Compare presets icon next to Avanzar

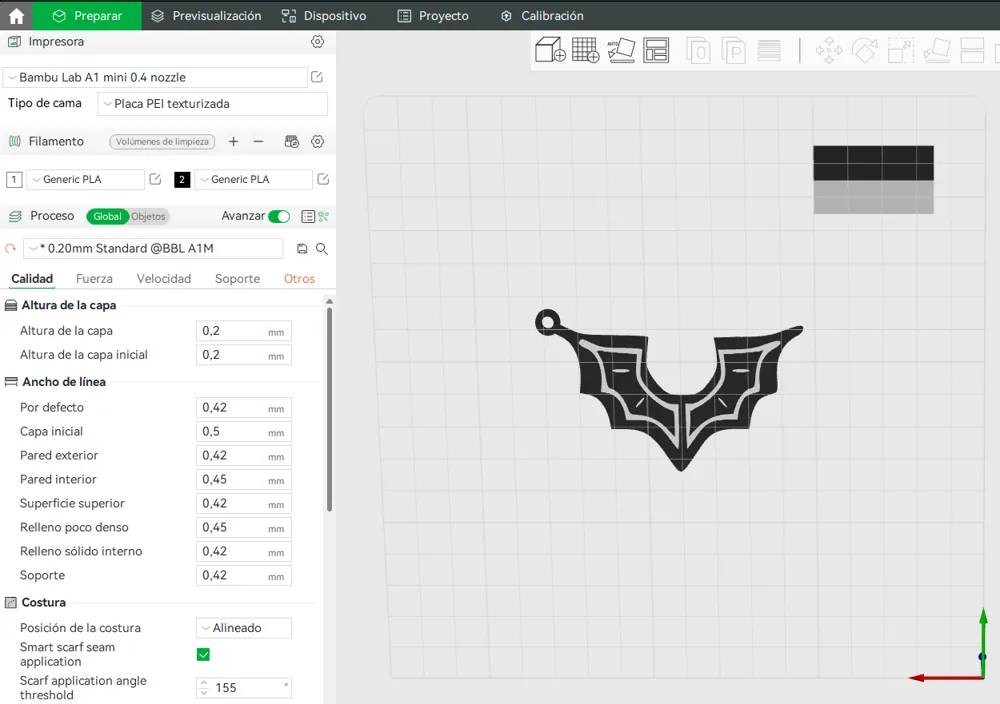tap(323, 217)
